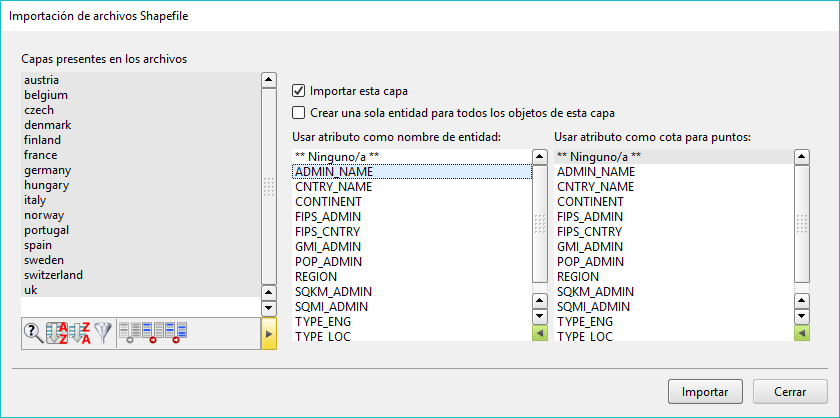Select the belgium layer
The height and width of the screenshot is (418, 840).
click(x=140, y=95)
